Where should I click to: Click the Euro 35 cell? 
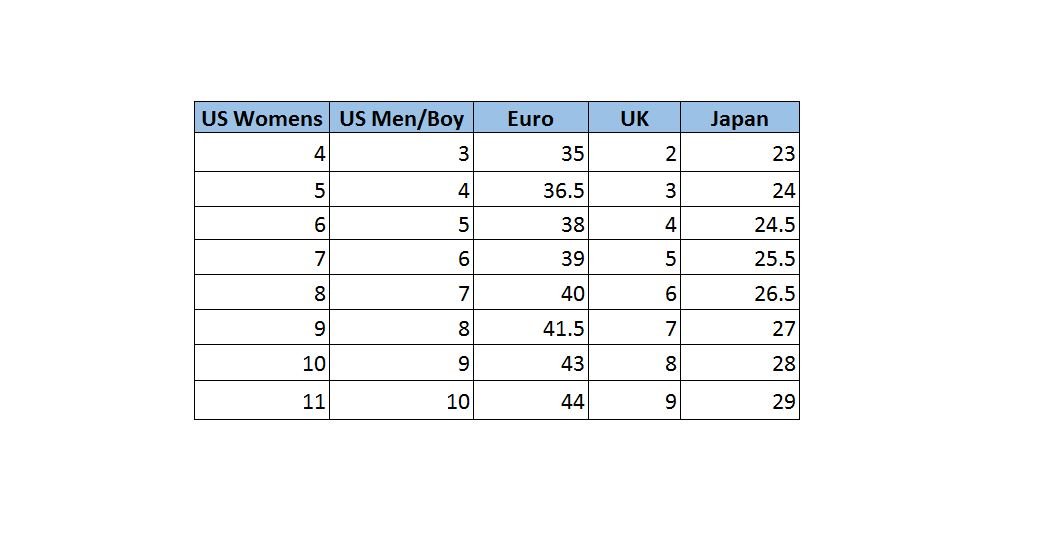pos(531,154)
